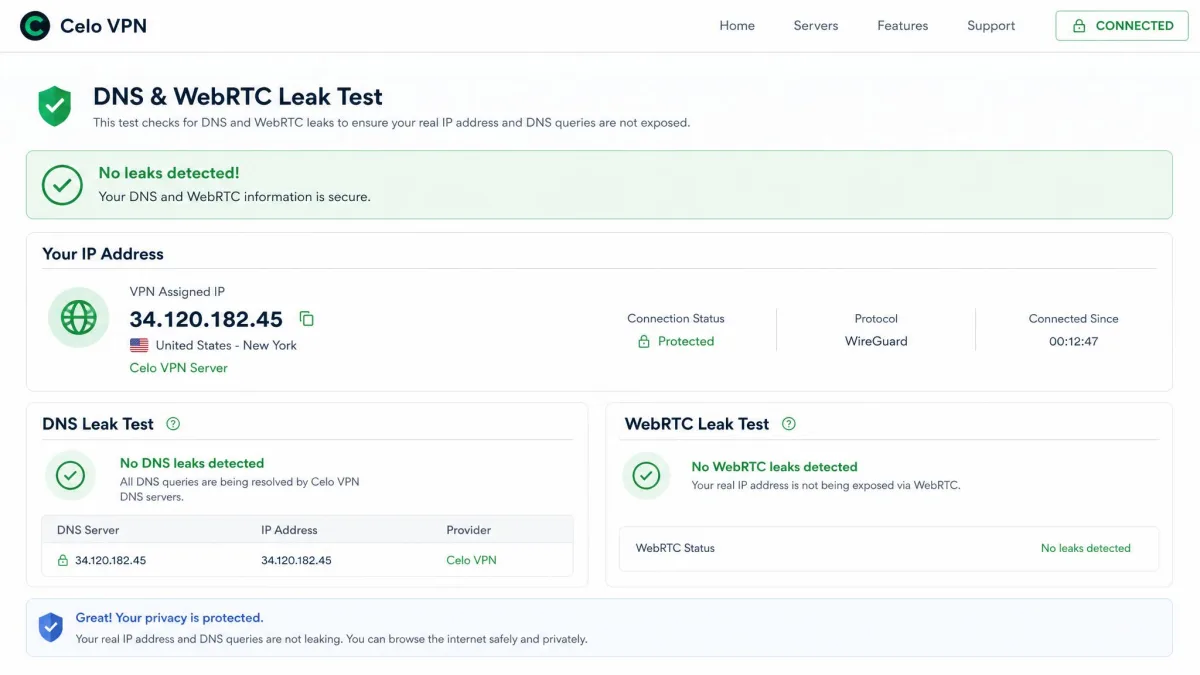Screen dimensions: 1200x675
Task: Click the United States flag icon
Action: tap(139, 345)
